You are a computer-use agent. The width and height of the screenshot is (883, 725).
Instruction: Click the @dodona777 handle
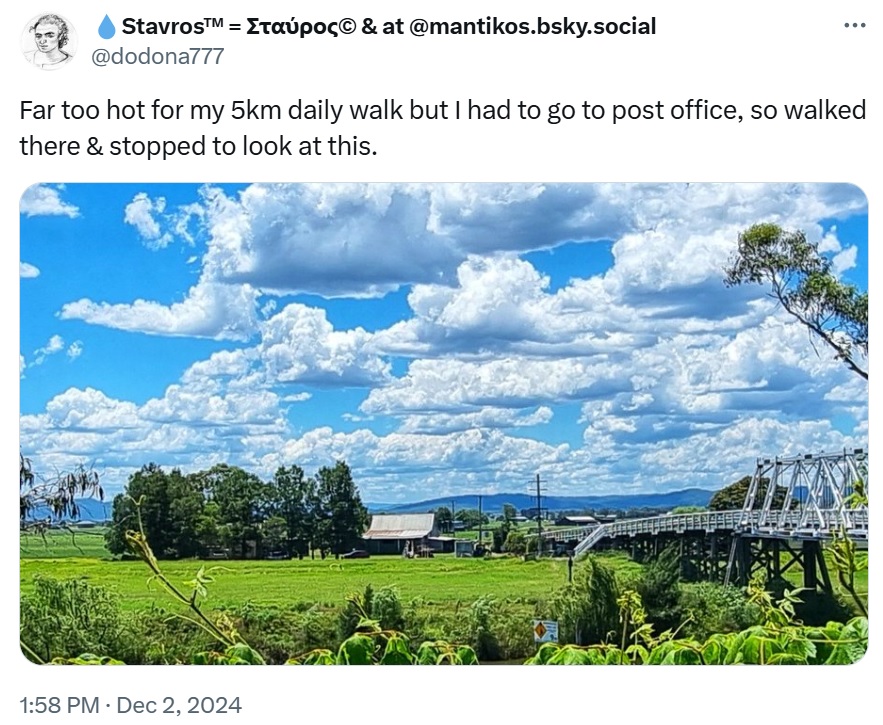click(158, 56)
